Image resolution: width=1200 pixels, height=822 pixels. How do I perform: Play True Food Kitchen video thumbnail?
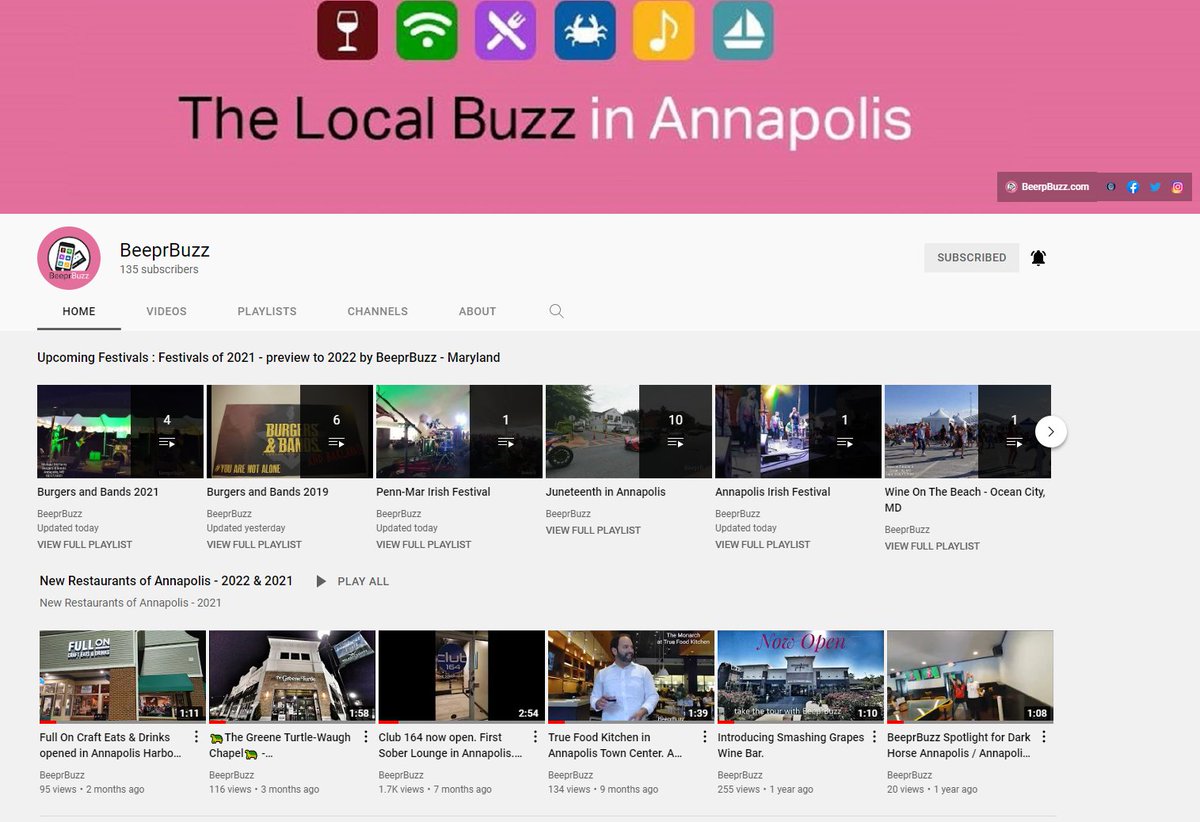coord(631,677)
